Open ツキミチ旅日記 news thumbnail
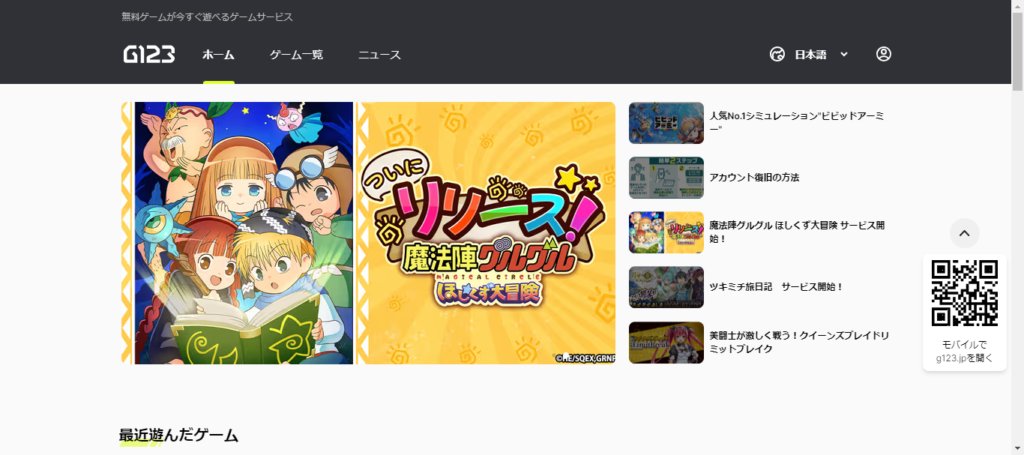 click(666, 287)
